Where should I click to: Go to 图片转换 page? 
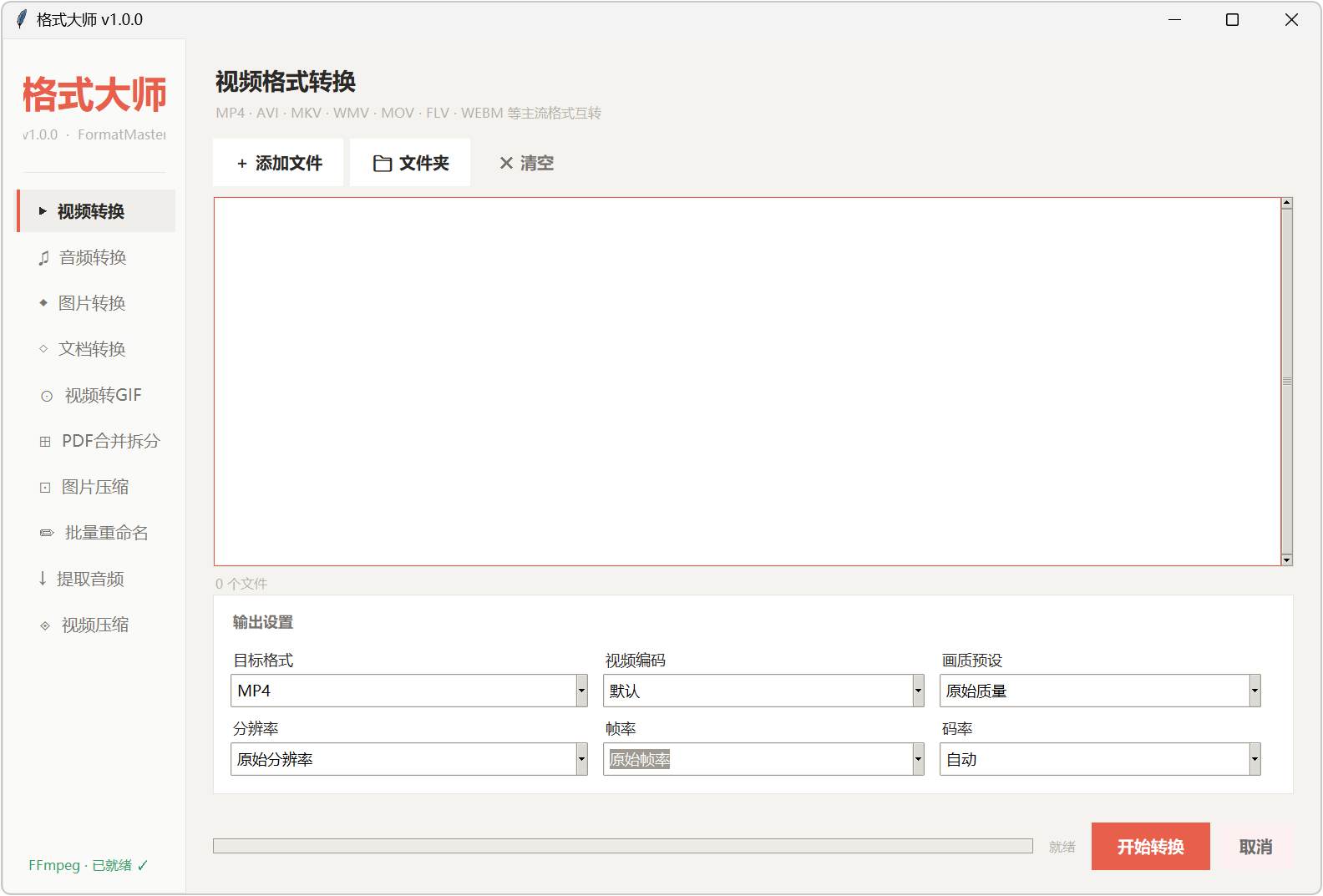tap(96, 303)
